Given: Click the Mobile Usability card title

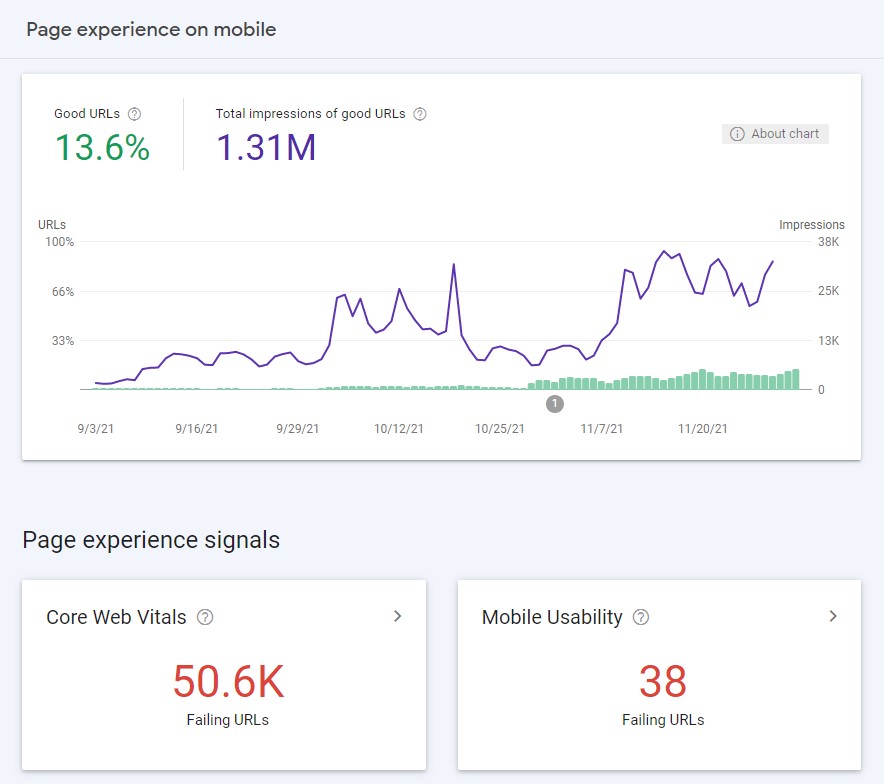Looking at the screenshot, I should pyautogui.click(x=552, y=617).
